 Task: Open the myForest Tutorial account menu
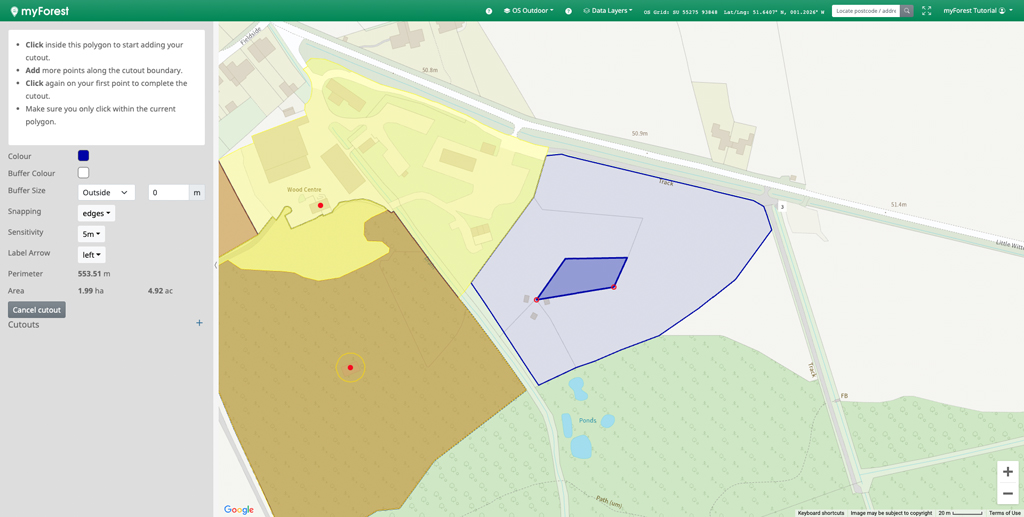tap(977, 11)
